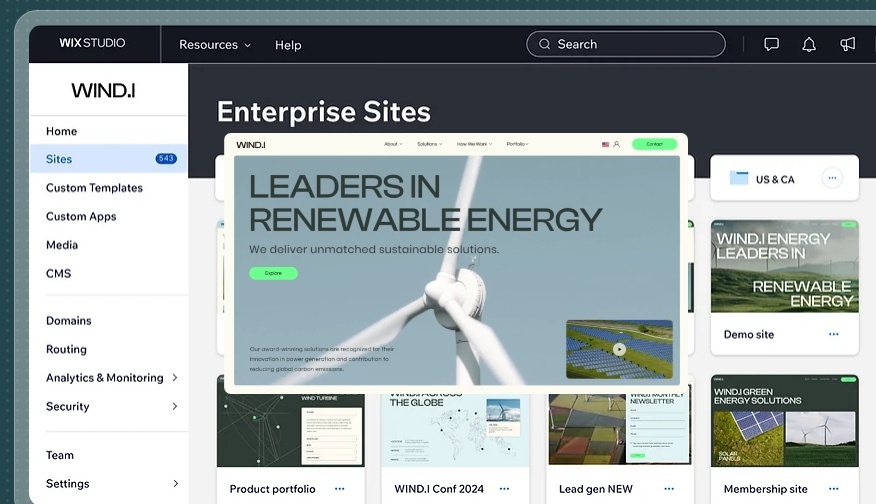876x504 pixels.
Task: Click the Enterprise Sites heading
Action: [x=324, y=111]
